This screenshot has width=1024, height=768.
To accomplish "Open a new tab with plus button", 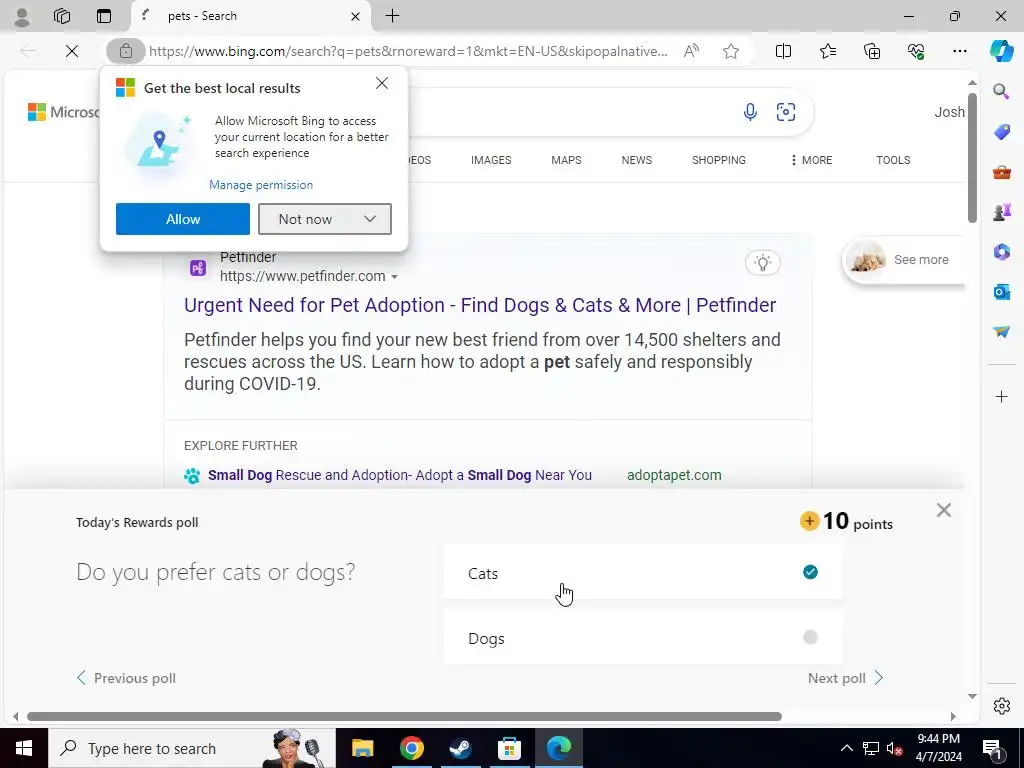I will click(392, 16).
